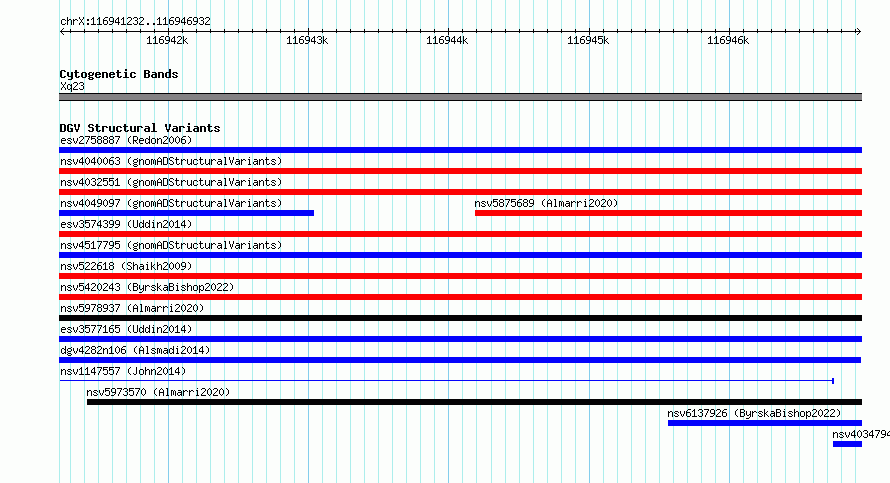Click the 116943k ruler tick label
The width and height of the screenshot is (890, 483).
click(x=307, y=40)
